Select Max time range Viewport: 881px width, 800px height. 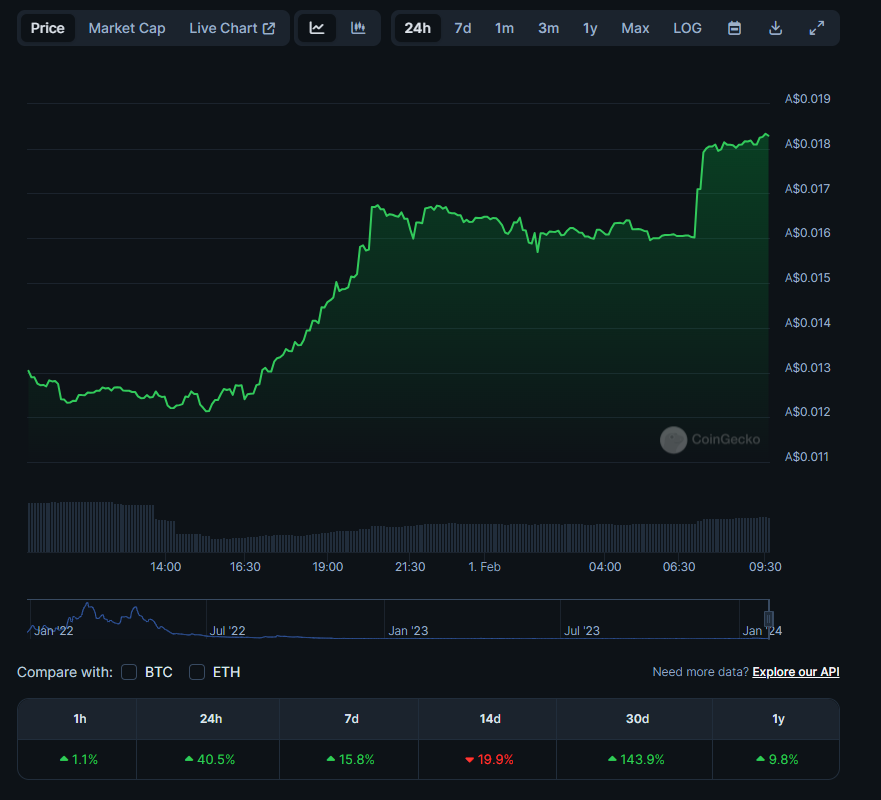tap(635, 28)
